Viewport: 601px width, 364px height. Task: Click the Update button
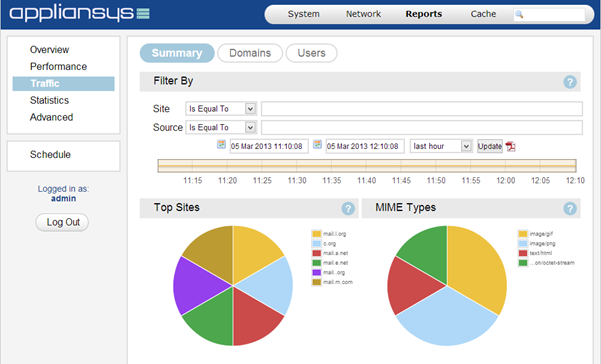click(489, 146)
